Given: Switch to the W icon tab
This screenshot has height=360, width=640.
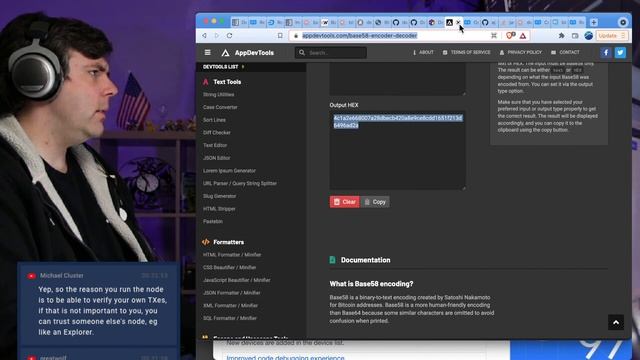Looking at the screenshot, I should [325, 22].
